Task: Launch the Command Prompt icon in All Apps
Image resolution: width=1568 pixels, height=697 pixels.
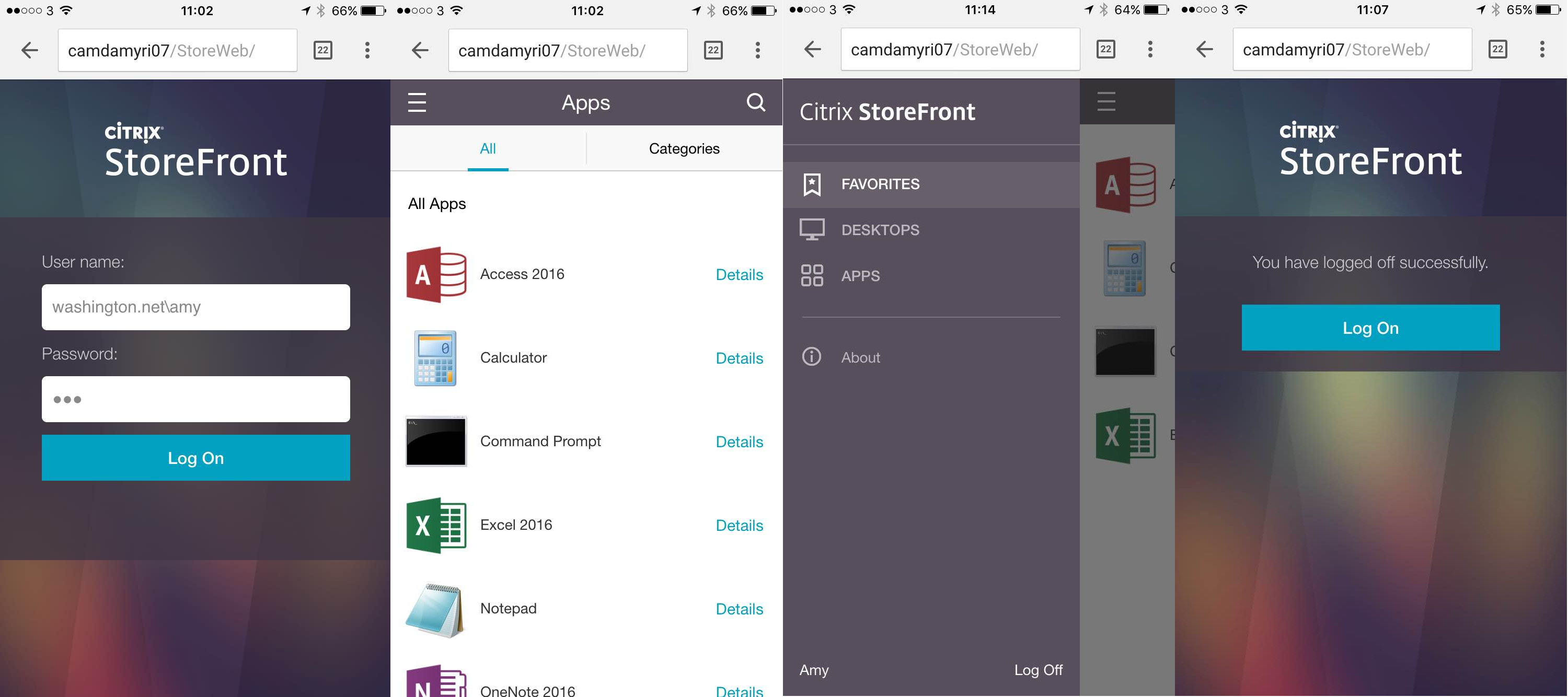Action: [x=436, y=442]
